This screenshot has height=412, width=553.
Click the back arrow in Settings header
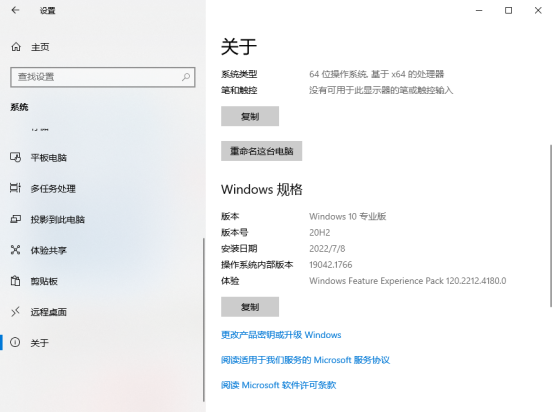(15, 10)
